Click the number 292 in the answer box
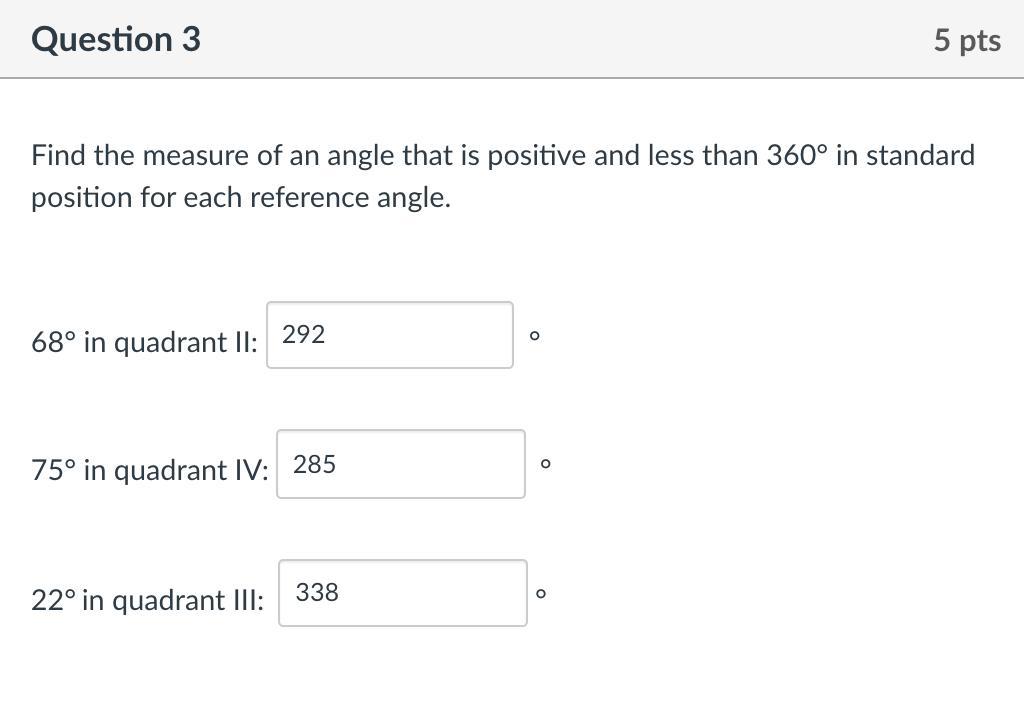Viewport: 1024px width, 716px height. coord(304,335)
